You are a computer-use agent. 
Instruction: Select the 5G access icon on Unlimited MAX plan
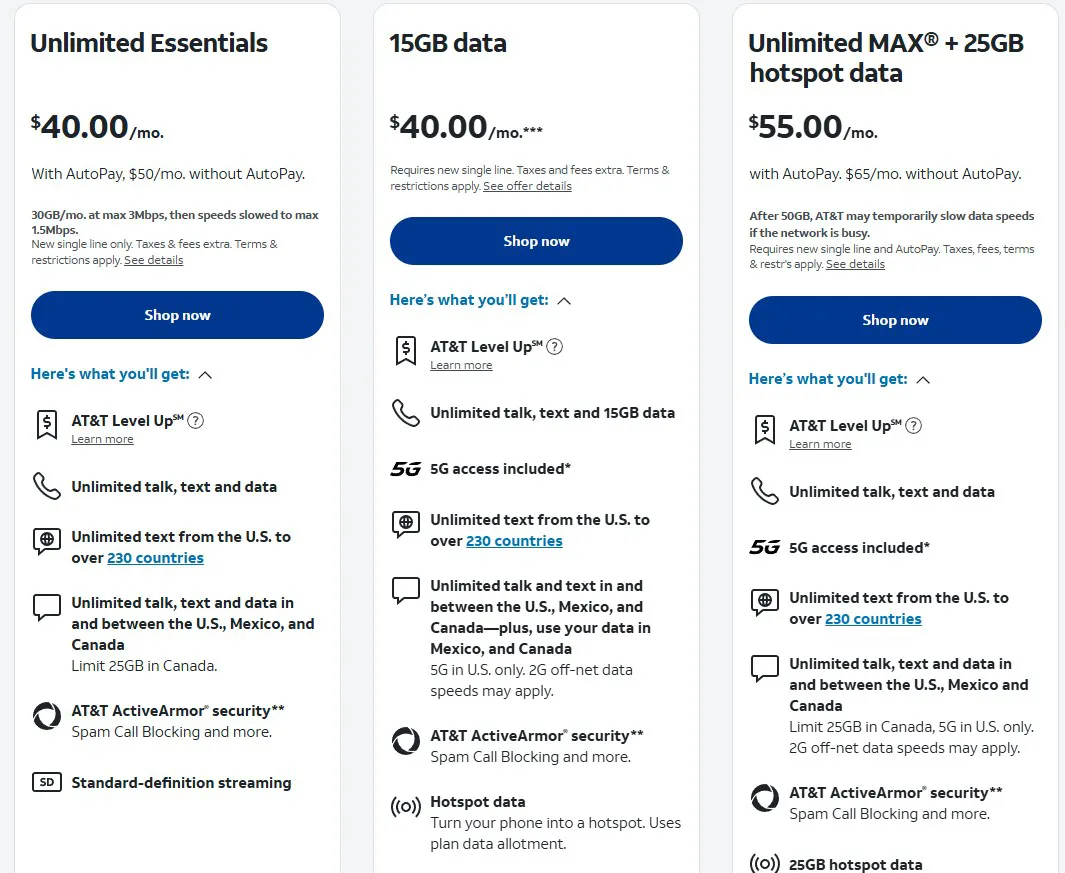[x=765, y=547]
